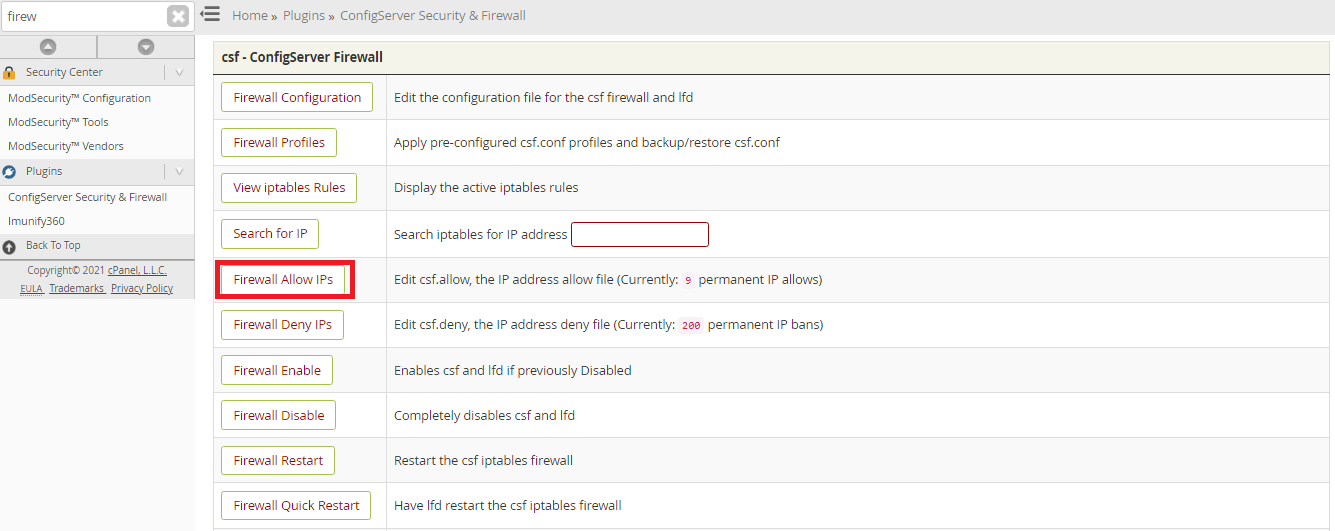Click the sidebar search field containing firew
The height and width of the screenshot is (531, 1335).
pyautogui.click(x=83, y=16)
